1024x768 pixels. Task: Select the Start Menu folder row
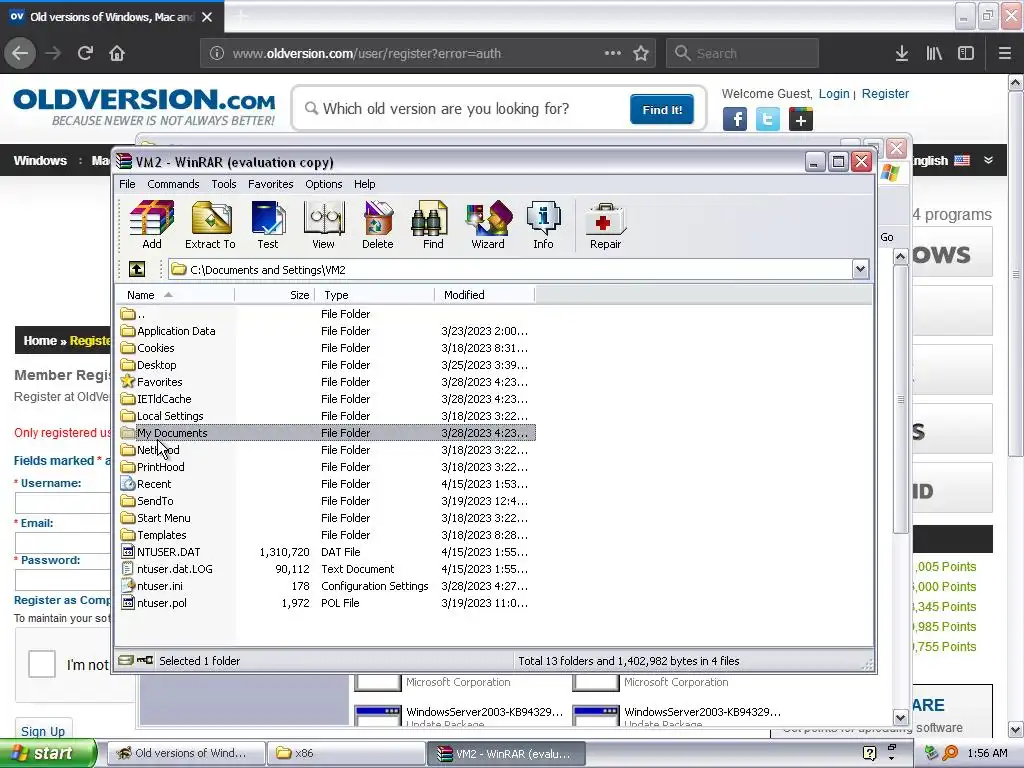(325, 518)
